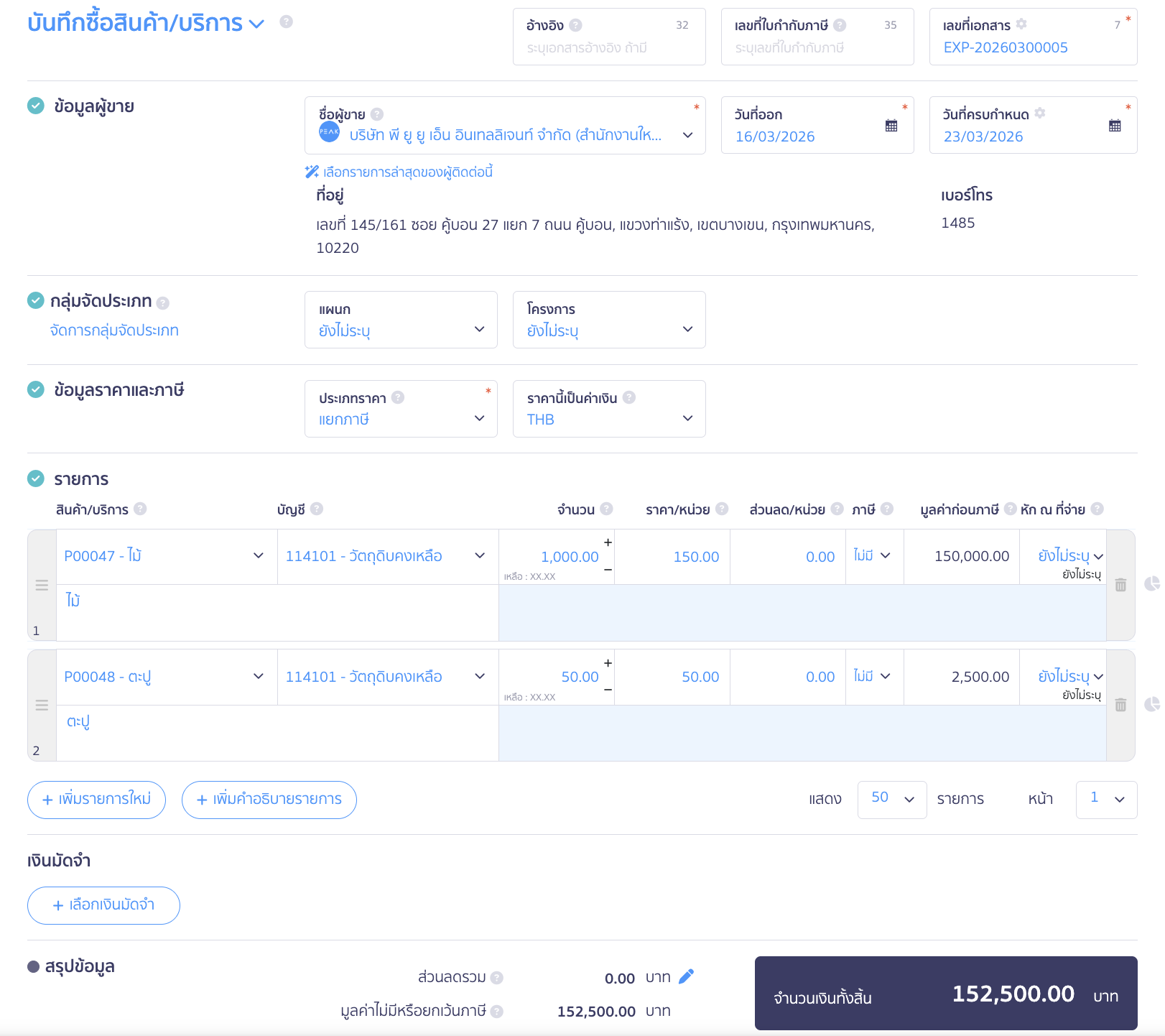Click the pie chart icon on row 1
The width and height of the screenshot is (1165, 1036).
(1151, 583)
